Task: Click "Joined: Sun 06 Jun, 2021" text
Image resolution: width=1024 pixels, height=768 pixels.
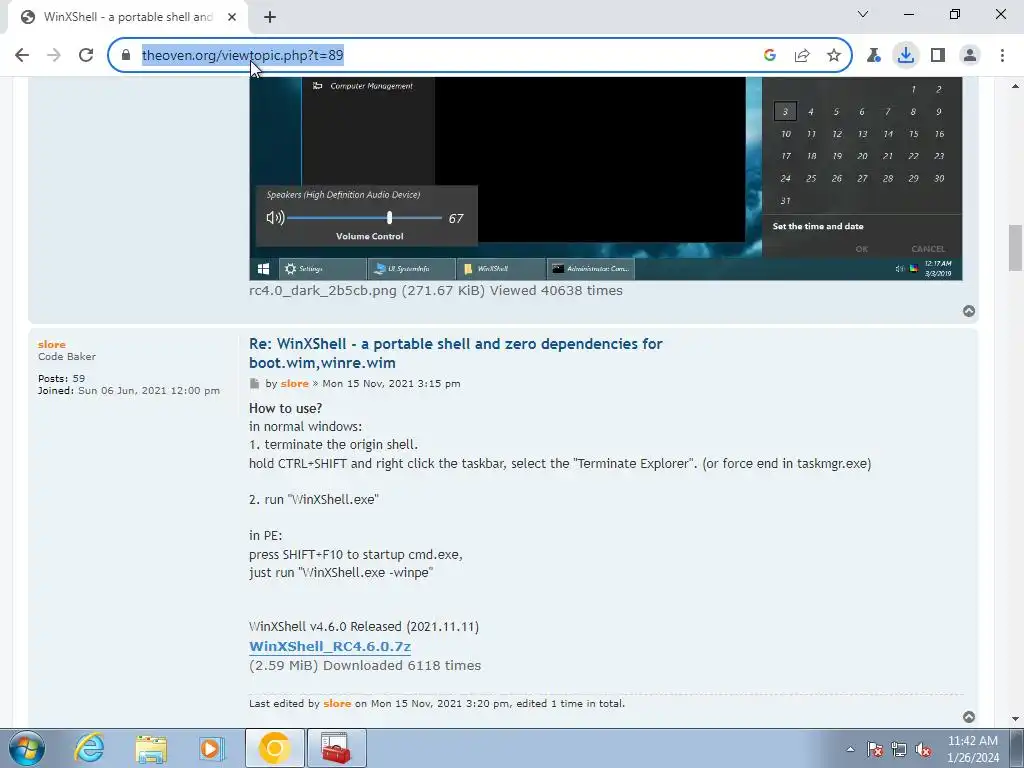Action: click(129, 391)
